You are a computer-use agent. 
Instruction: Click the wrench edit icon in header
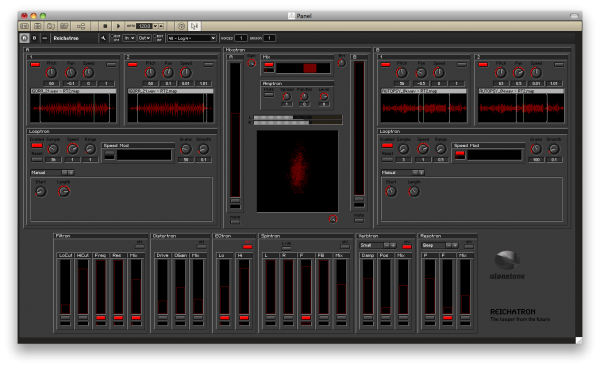point(103,38)
